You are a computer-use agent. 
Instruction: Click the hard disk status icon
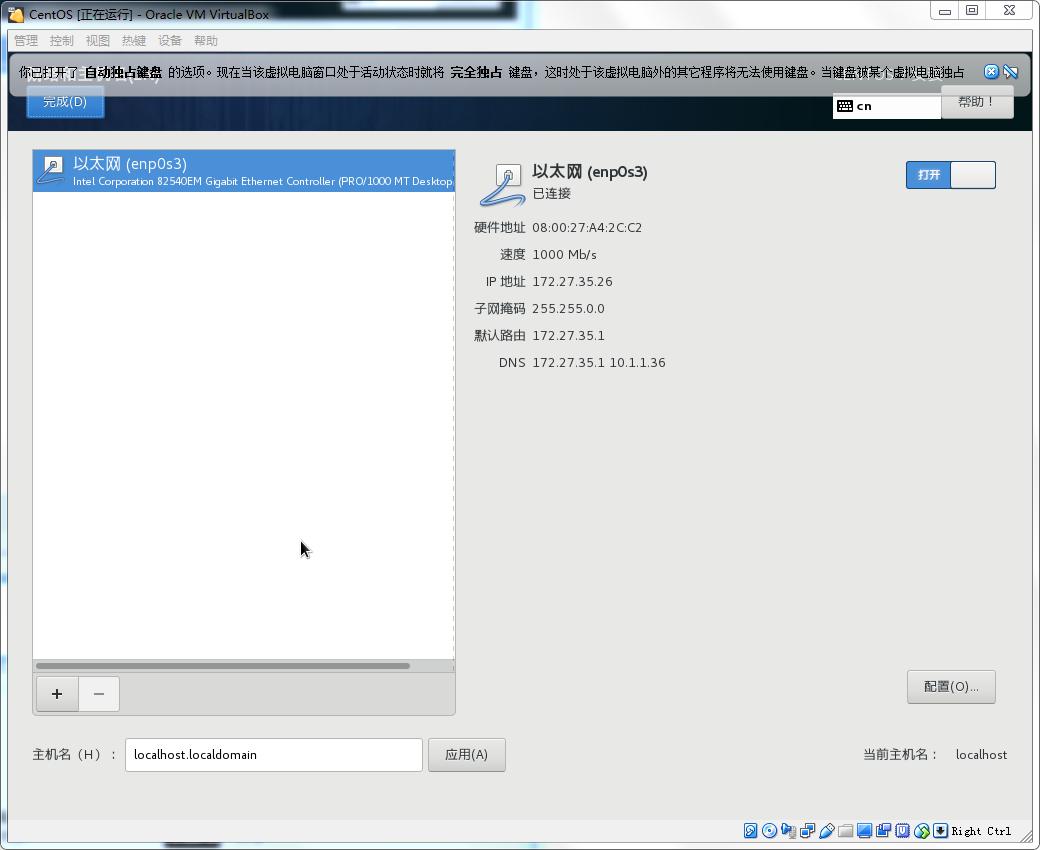point(750,831)
